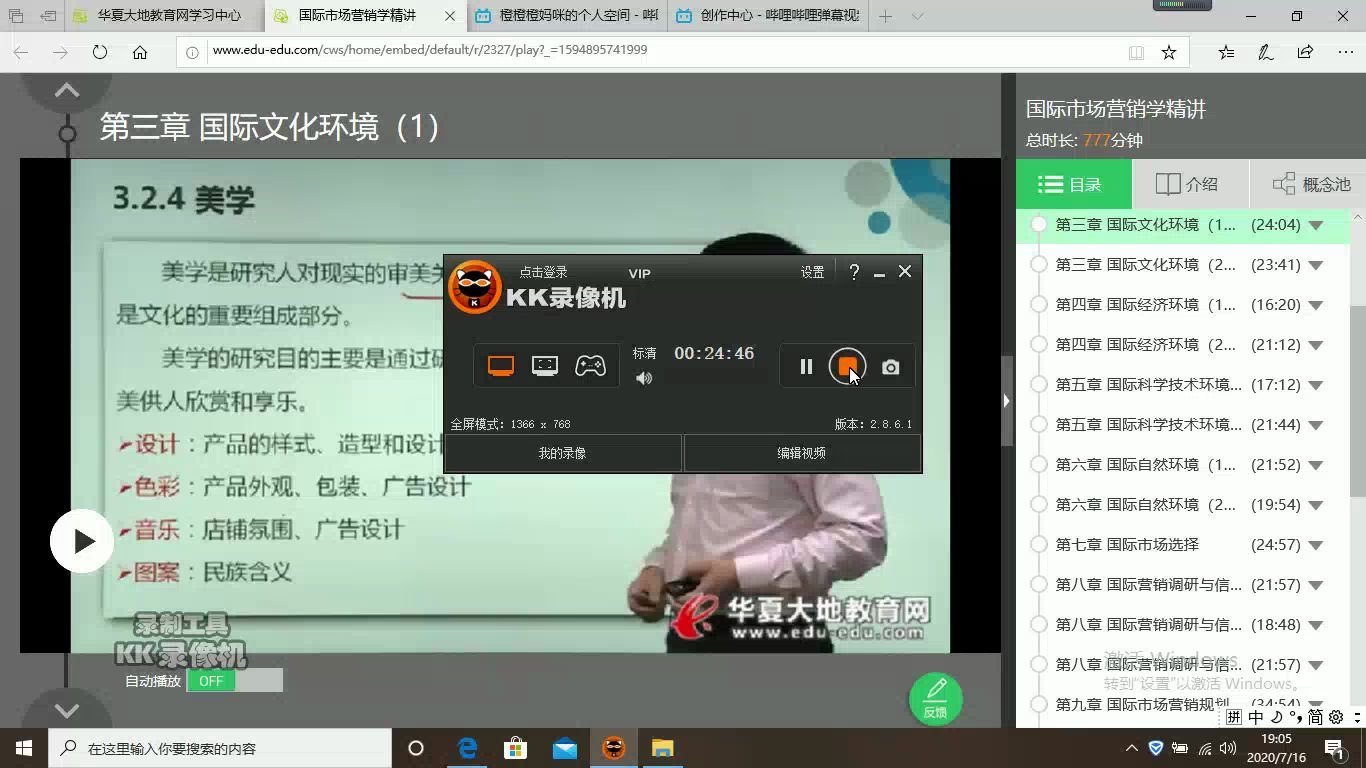Toggle 自动播放 OFF switch
This screenshot has width=1366, height=768.
(235, 681)
